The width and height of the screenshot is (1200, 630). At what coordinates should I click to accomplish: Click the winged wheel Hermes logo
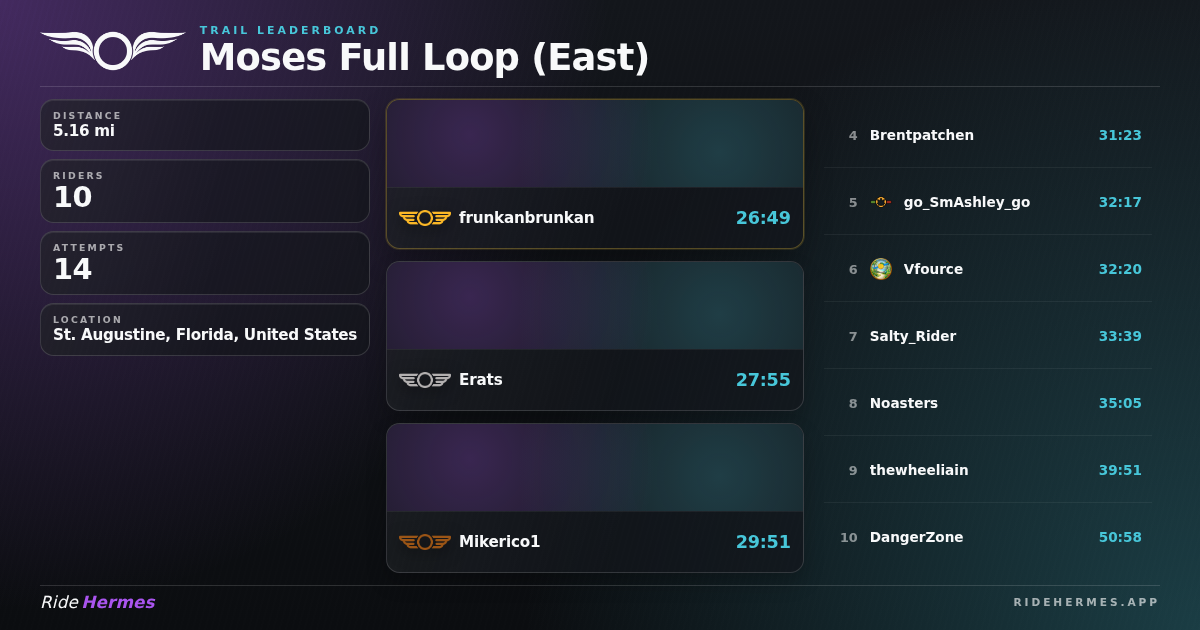coord(113,50)
